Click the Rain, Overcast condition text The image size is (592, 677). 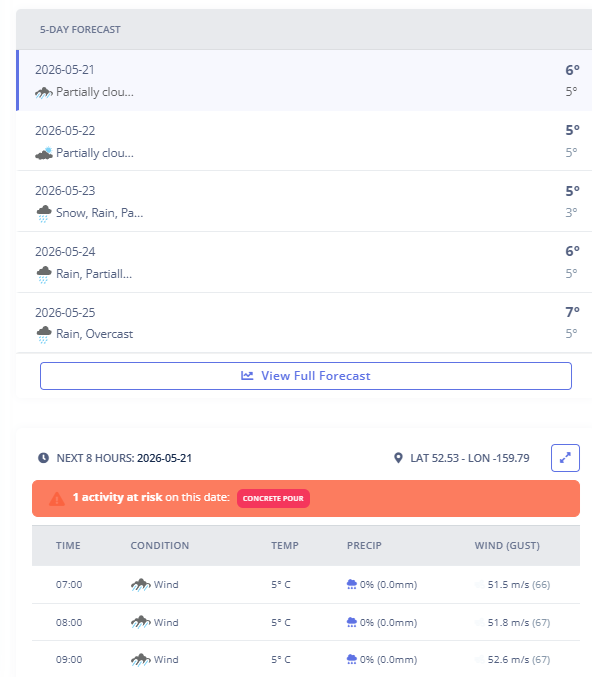(95, 334)
